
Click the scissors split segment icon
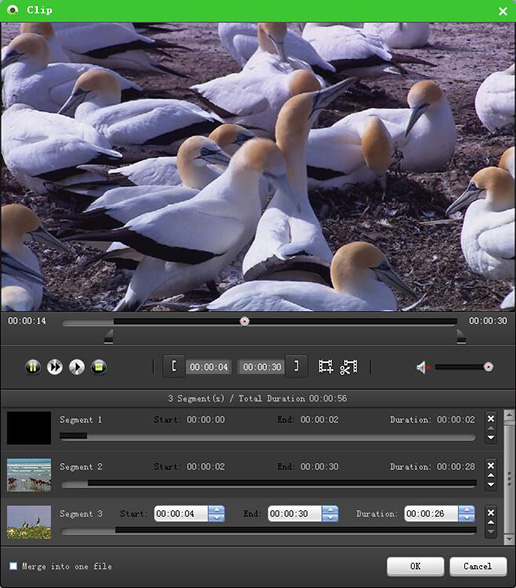349,367
